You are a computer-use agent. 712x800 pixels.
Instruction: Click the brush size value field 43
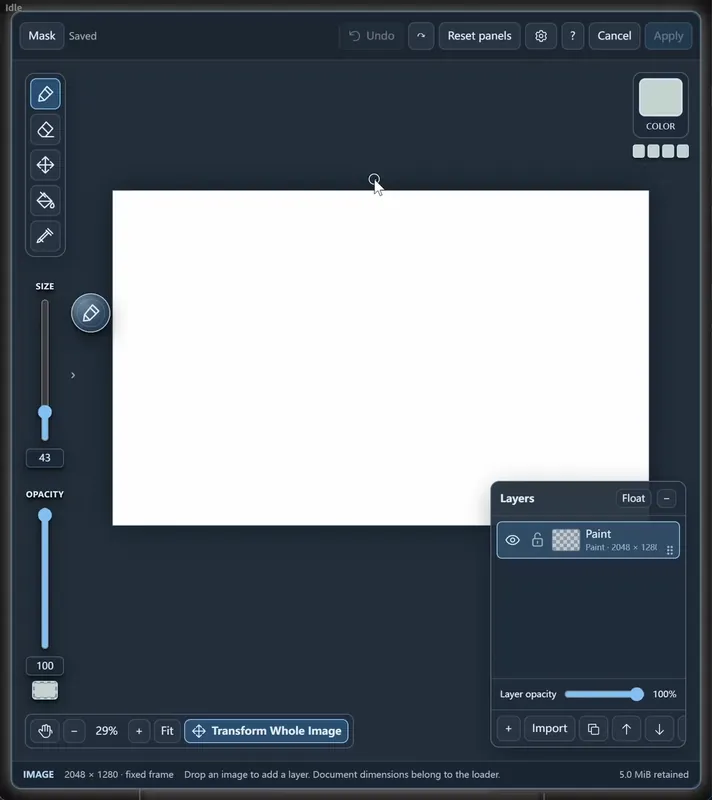click(x=45, y=458)
